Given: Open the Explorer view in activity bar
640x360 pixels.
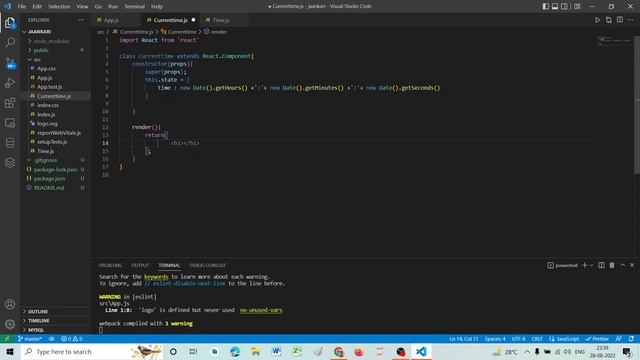Looking at the screenshot, I should [10, 23].
